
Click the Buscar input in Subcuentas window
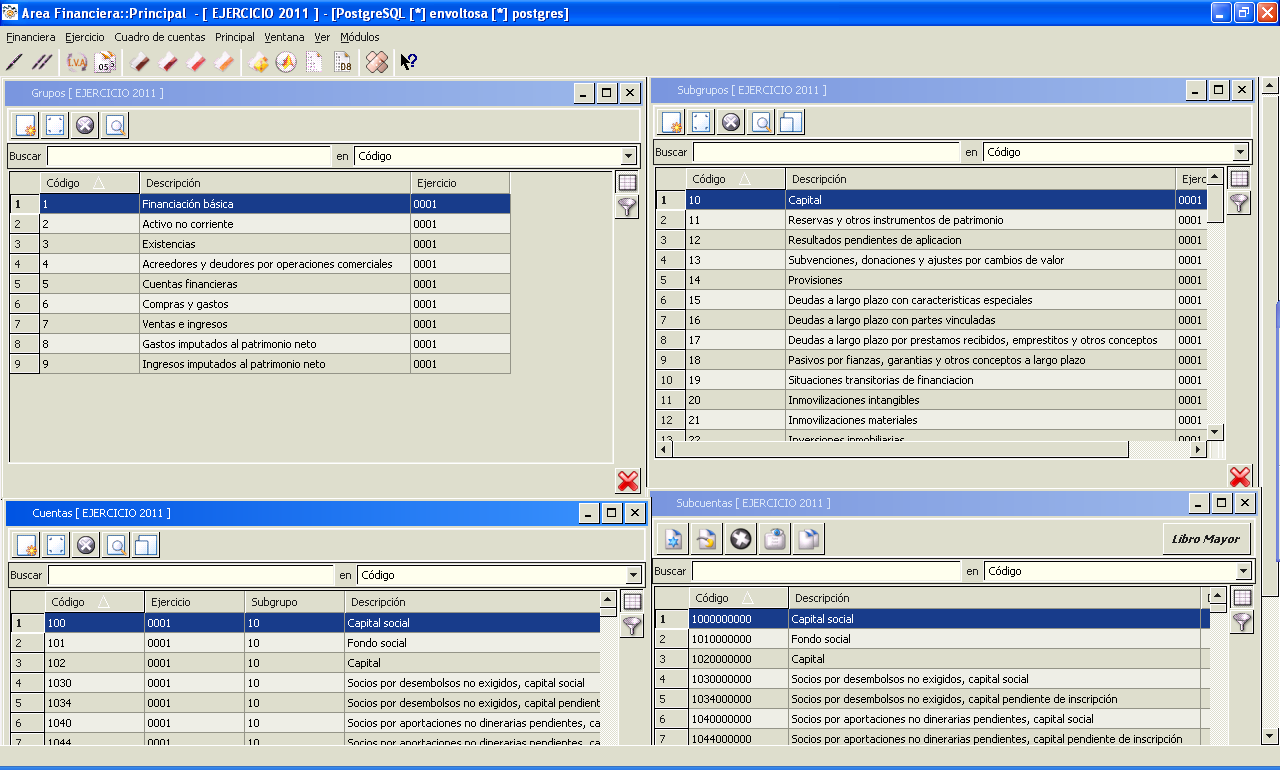826,571
